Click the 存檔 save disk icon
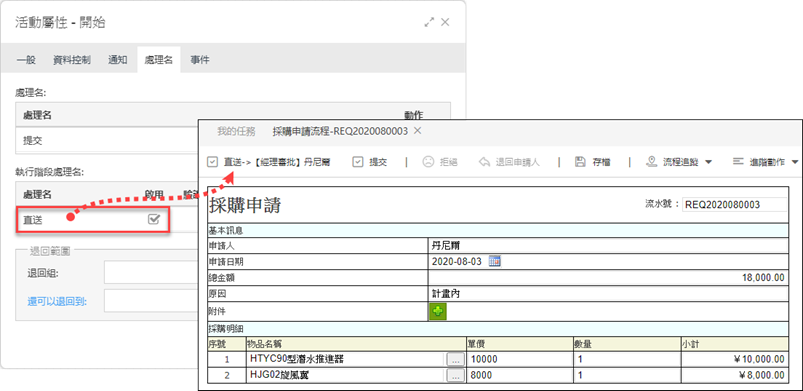The height and width of the screenshot is (391, 803). [x=580, y=162]
